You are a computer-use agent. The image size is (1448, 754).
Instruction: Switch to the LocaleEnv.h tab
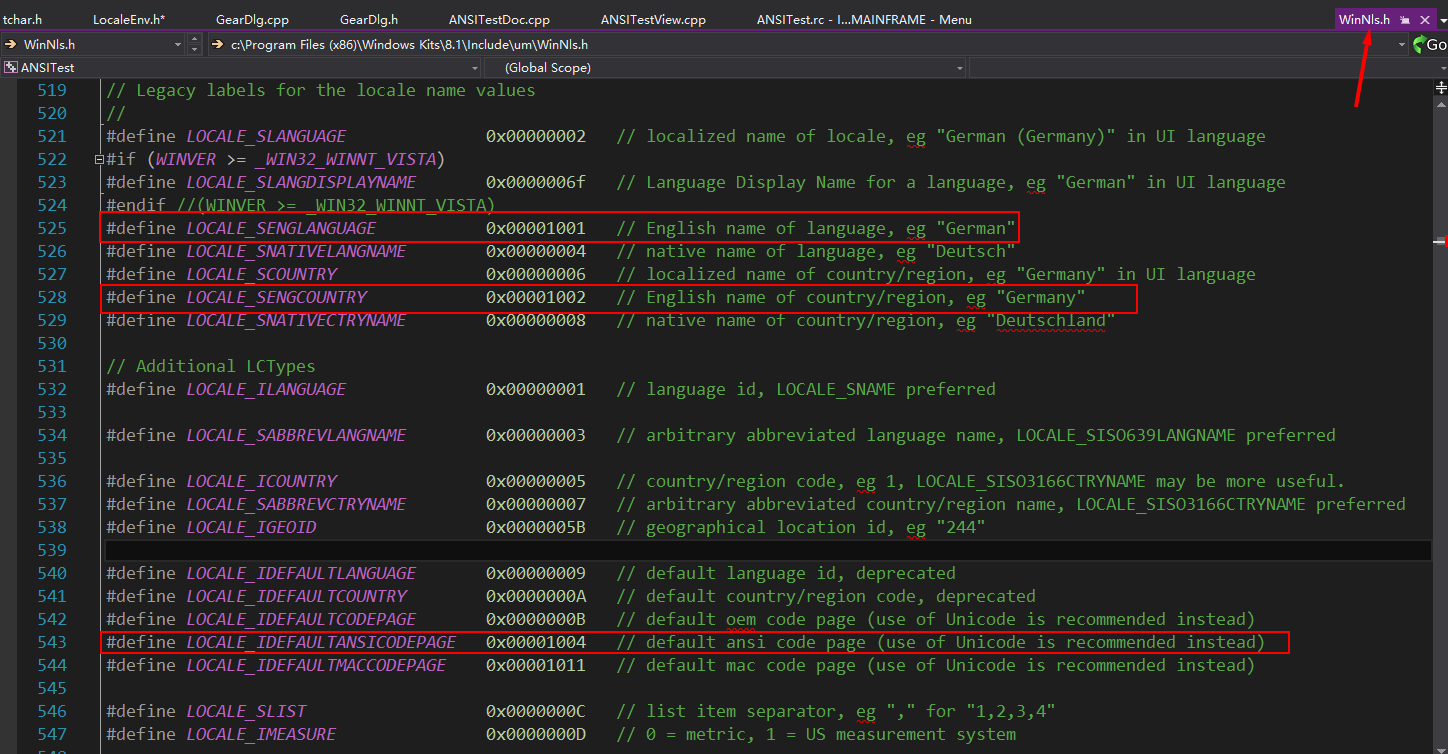pyautogui.click(x=128, y=20)
